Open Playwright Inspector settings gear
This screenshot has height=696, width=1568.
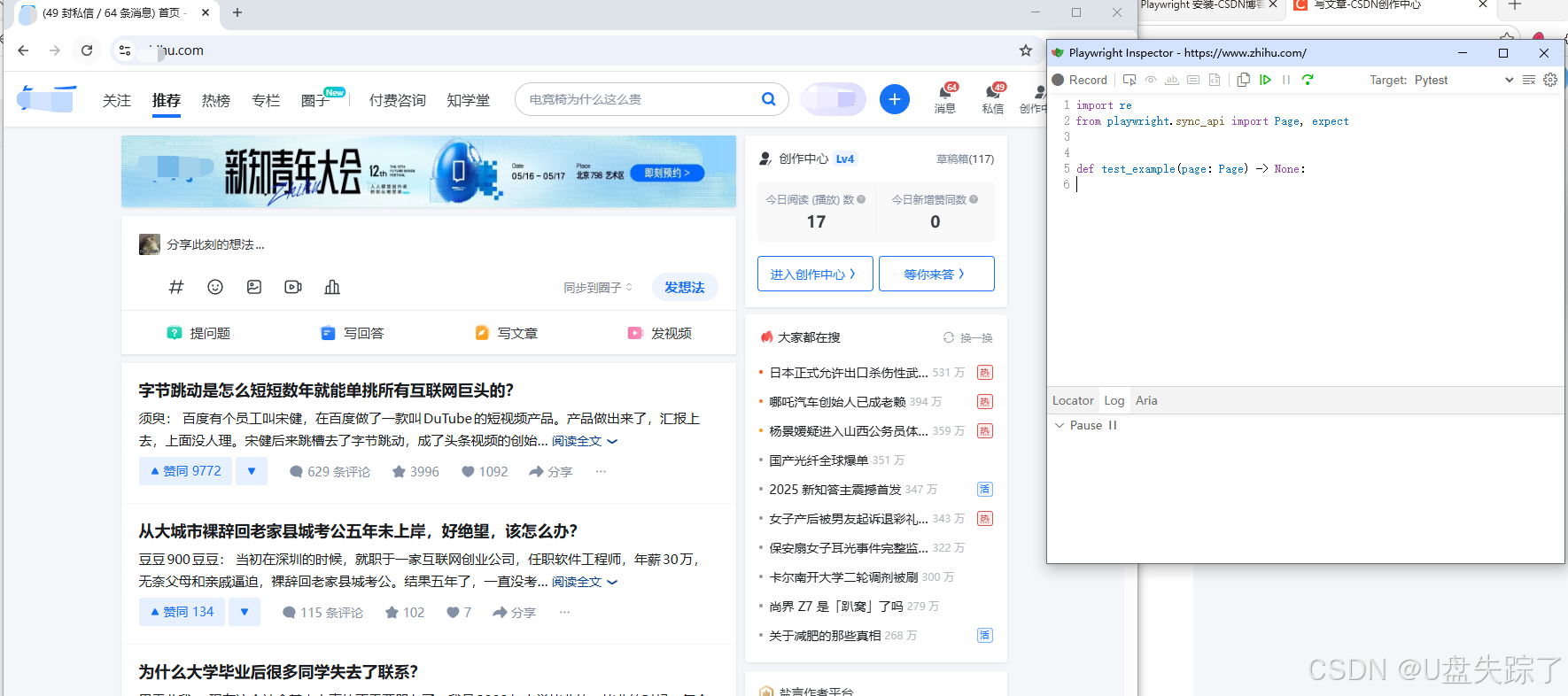coord(1550,80)
